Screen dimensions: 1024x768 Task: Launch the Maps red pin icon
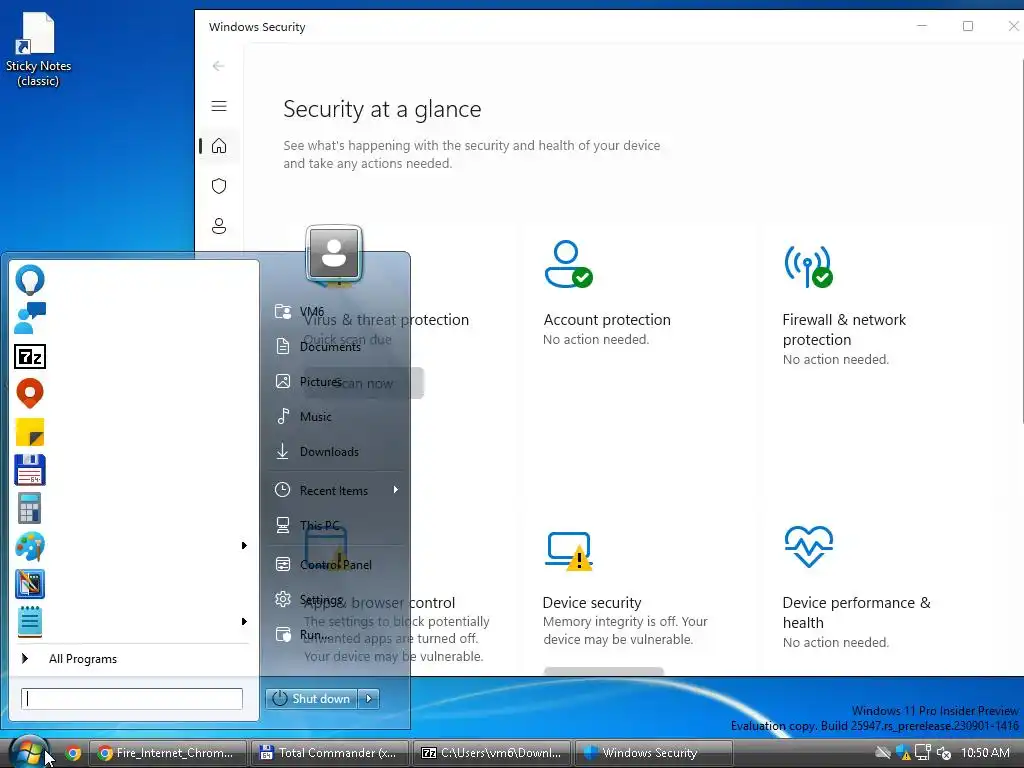30,394
